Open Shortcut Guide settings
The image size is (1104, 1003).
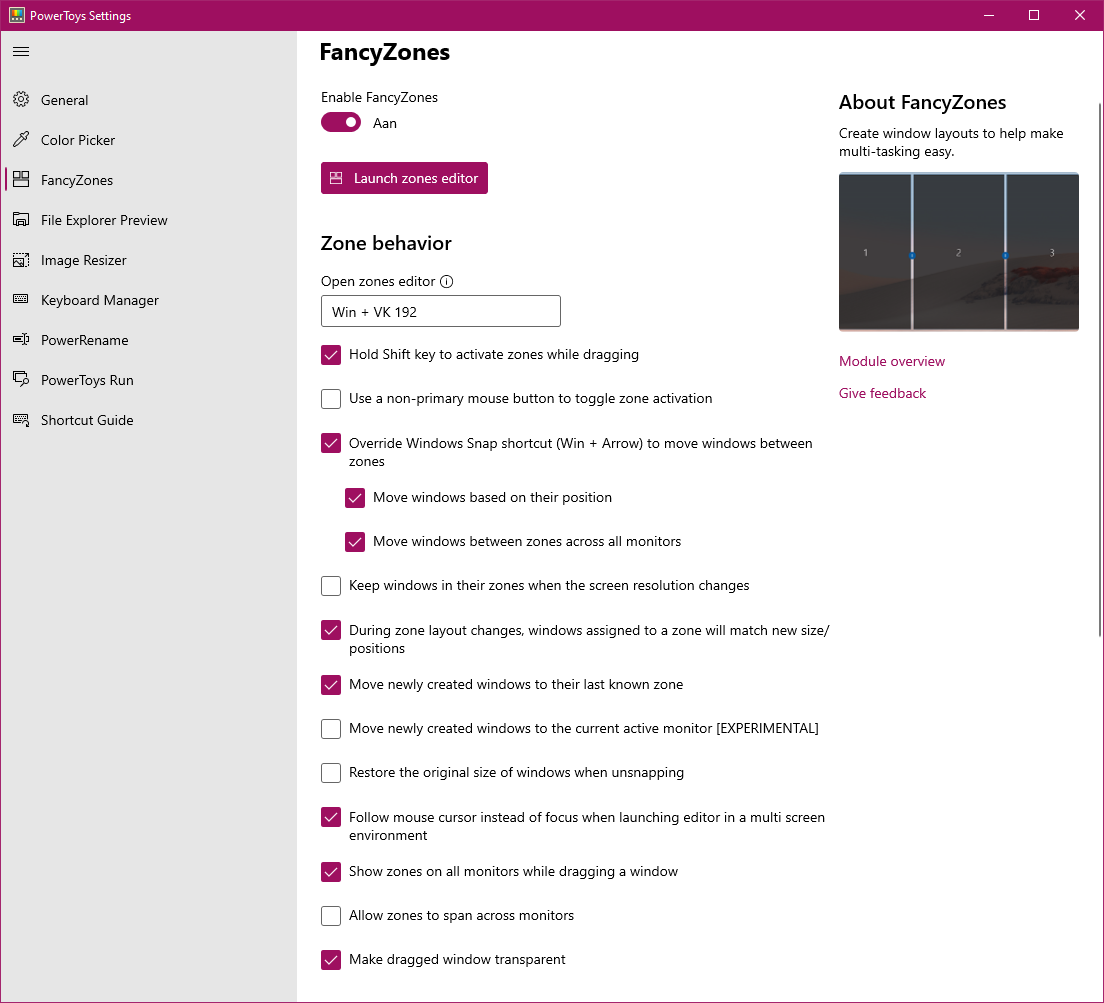click(x=87, y=420)
